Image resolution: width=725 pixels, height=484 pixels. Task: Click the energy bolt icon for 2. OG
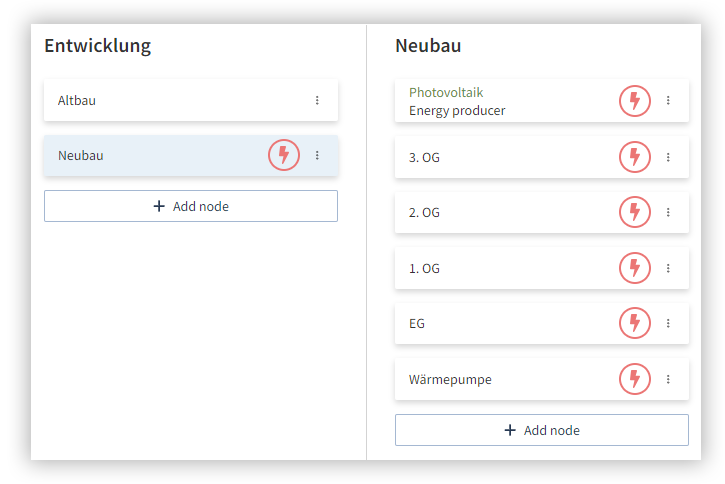coord(634,212)
